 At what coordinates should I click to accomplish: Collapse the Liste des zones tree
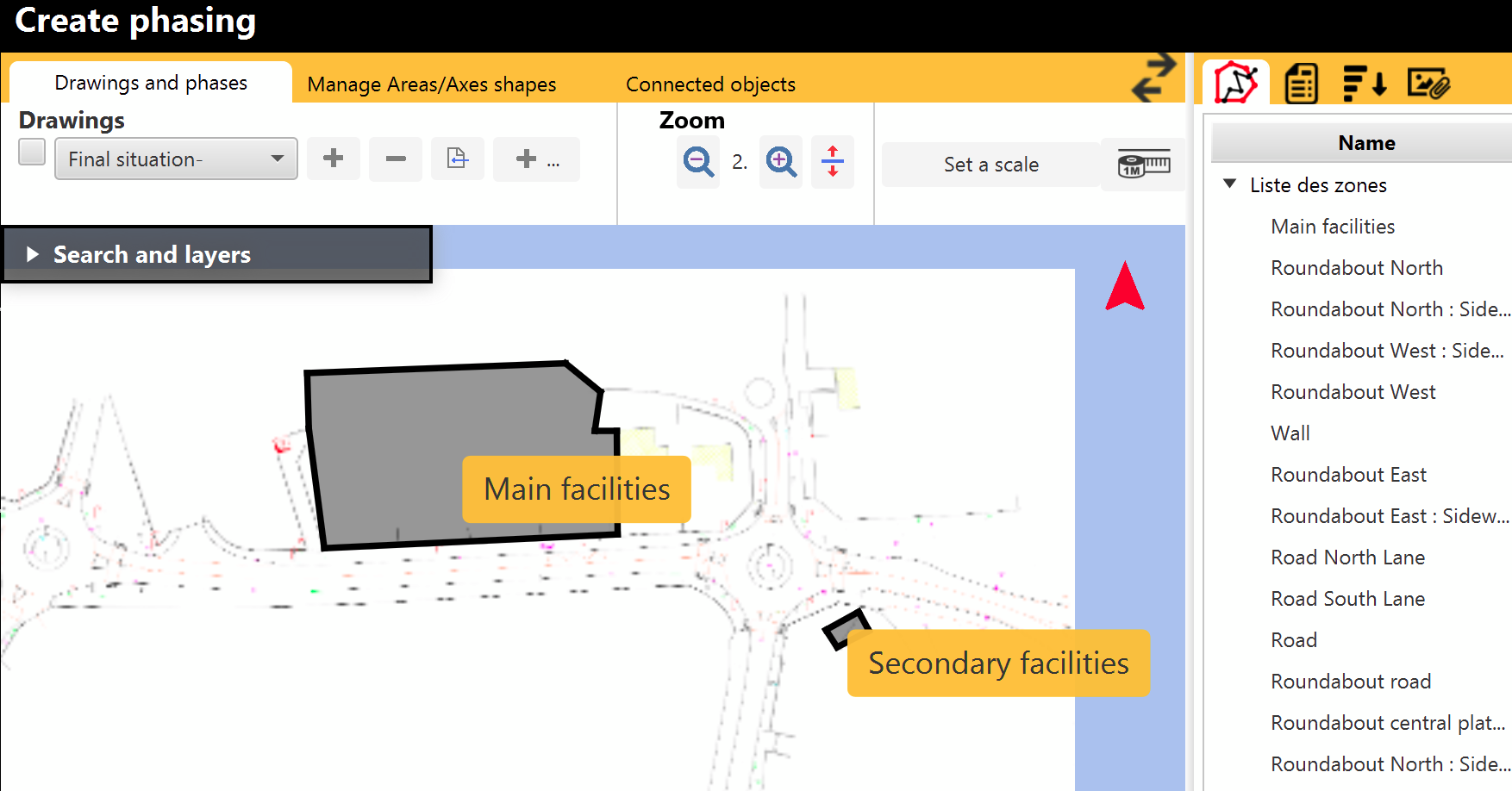click(1230, 184)
